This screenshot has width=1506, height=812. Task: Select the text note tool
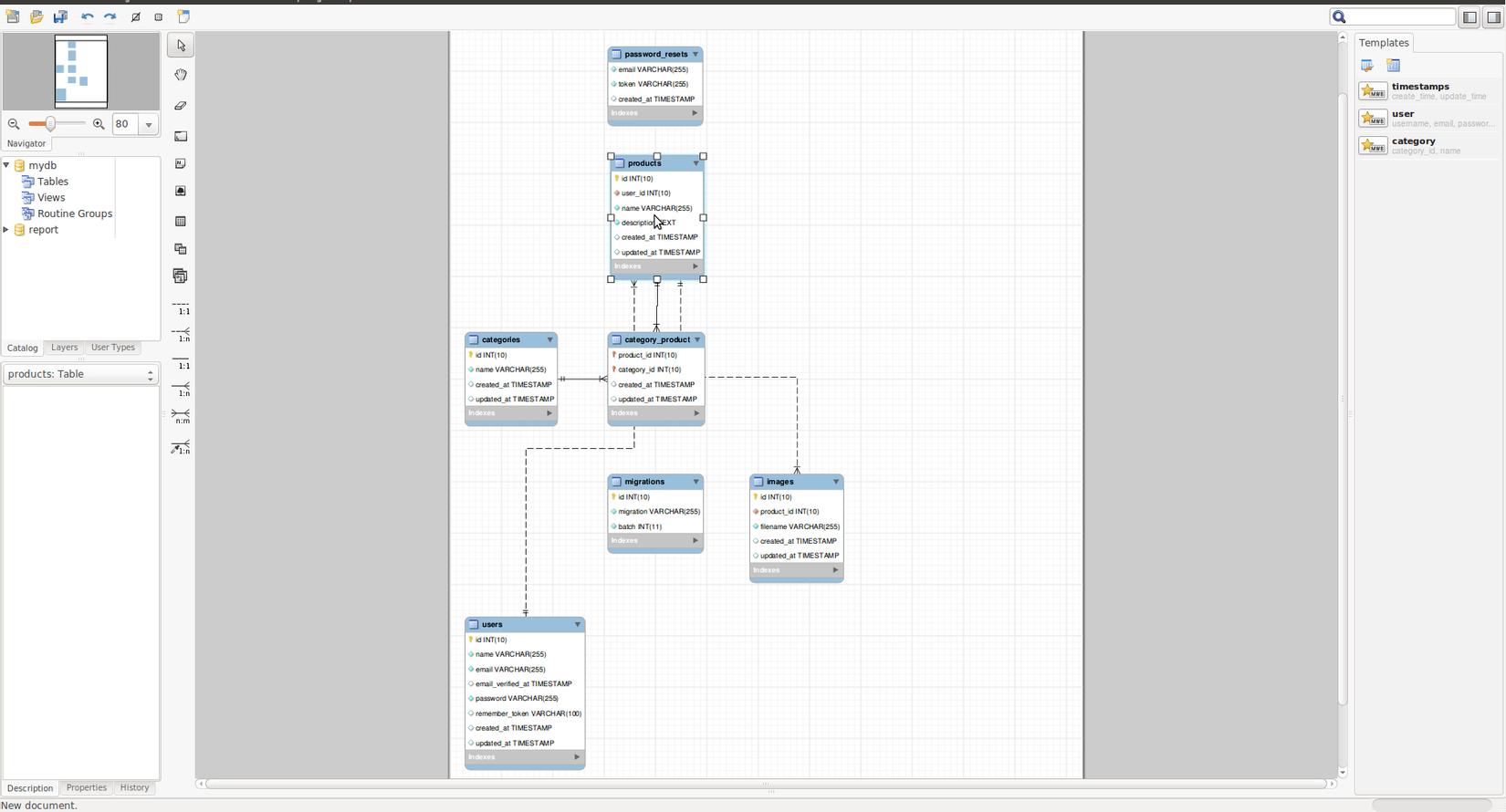pos(181,163)
